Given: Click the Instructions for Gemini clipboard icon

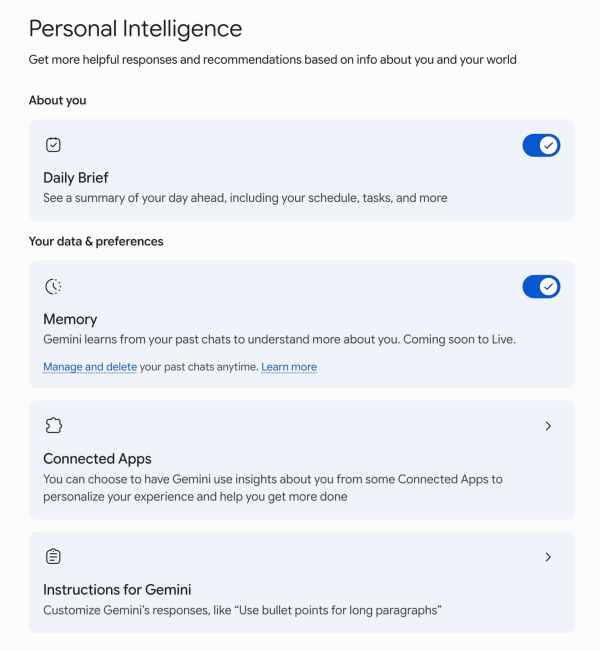Looking at the screenshot, I should point(53,556).
